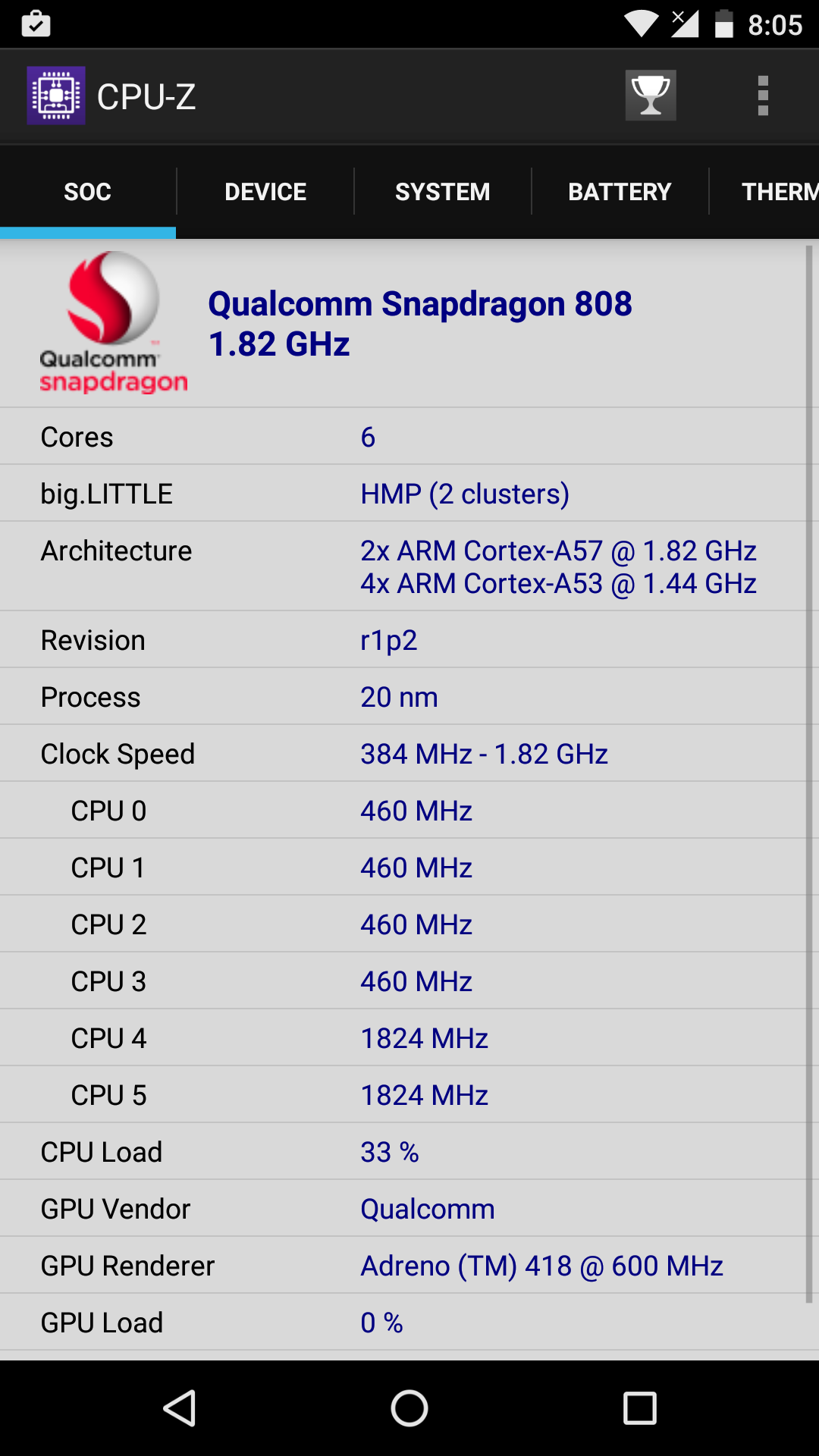
Task: Open the three-dot overflow menu
Action: (763, 96)
